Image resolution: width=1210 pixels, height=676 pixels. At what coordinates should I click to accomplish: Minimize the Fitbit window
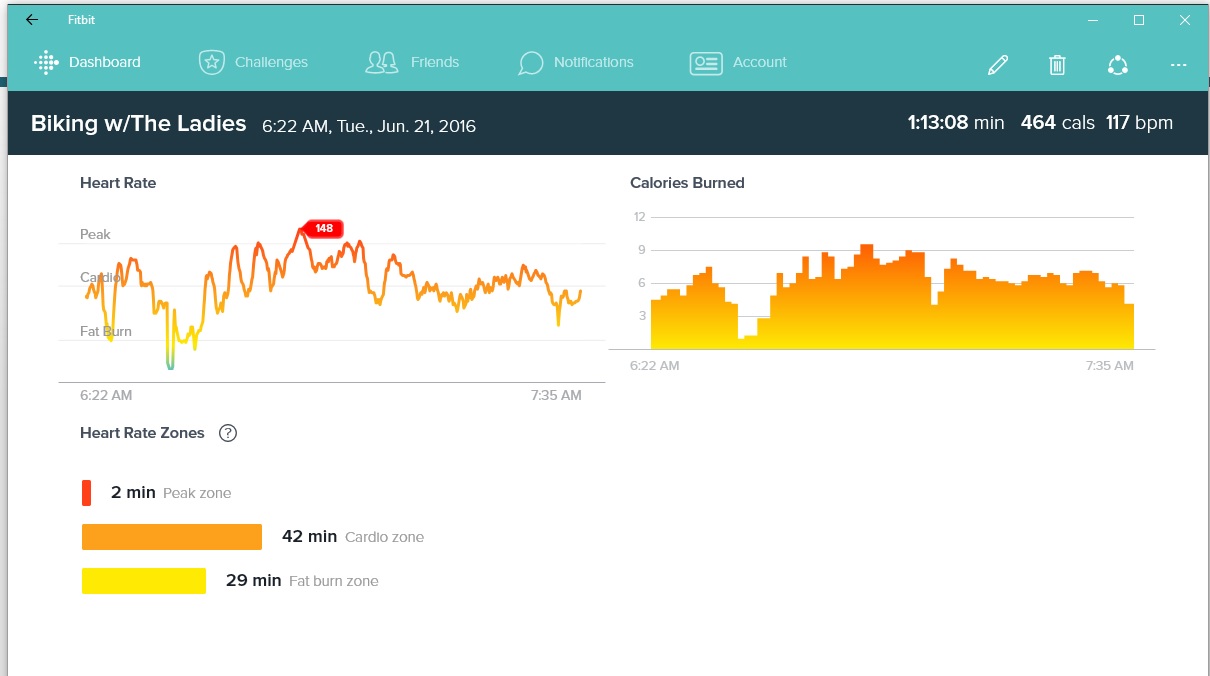(x=1092, y=20)
